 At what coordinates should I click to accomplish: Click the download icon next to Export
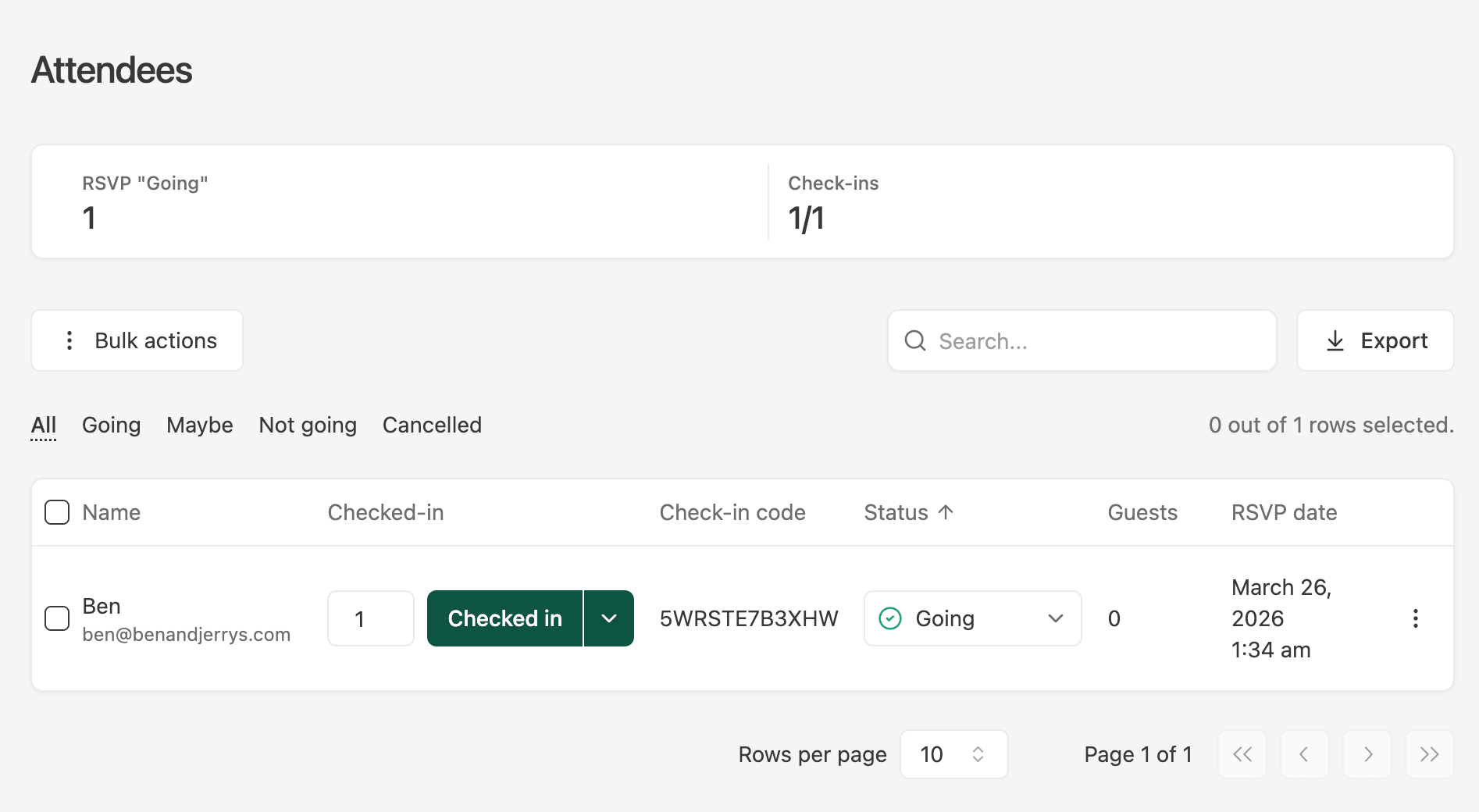point(1335,340)
